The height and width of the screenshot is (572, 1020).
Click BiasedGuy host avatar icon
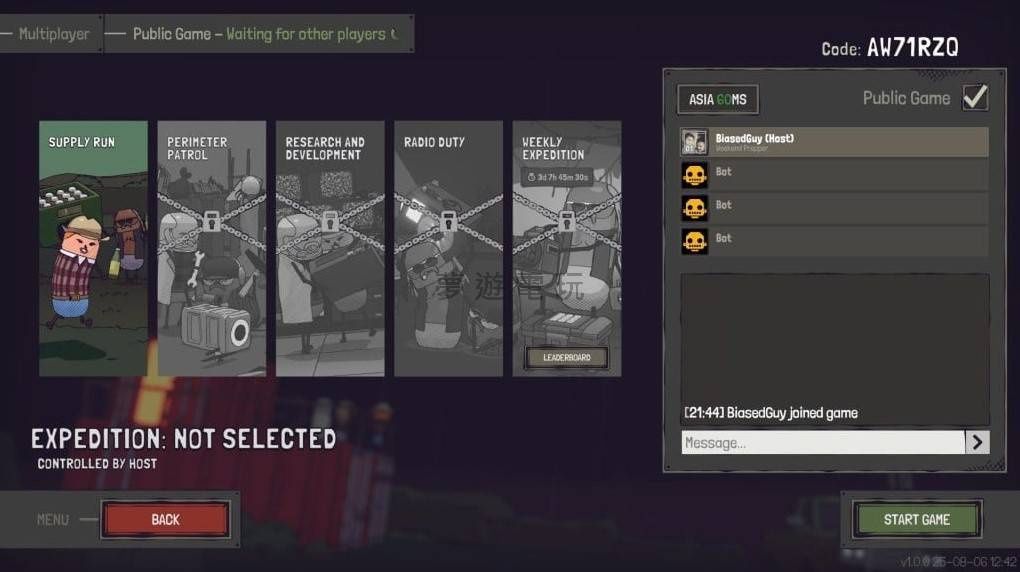pyautogui.click(x=694, y=142)
